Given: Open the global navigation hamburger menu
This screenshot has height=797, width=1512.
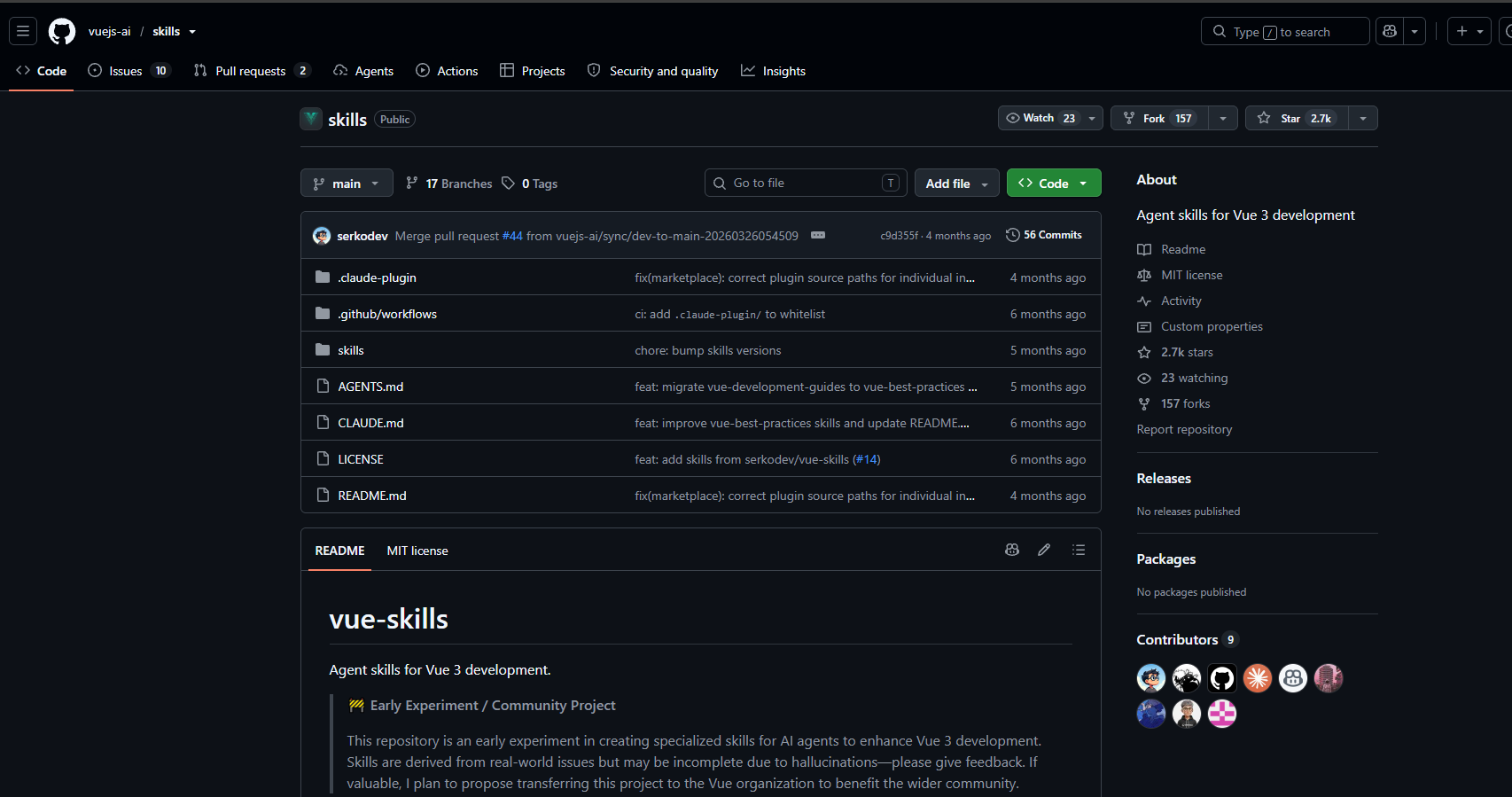Looking at the screenshot, I should click(23, 31).
